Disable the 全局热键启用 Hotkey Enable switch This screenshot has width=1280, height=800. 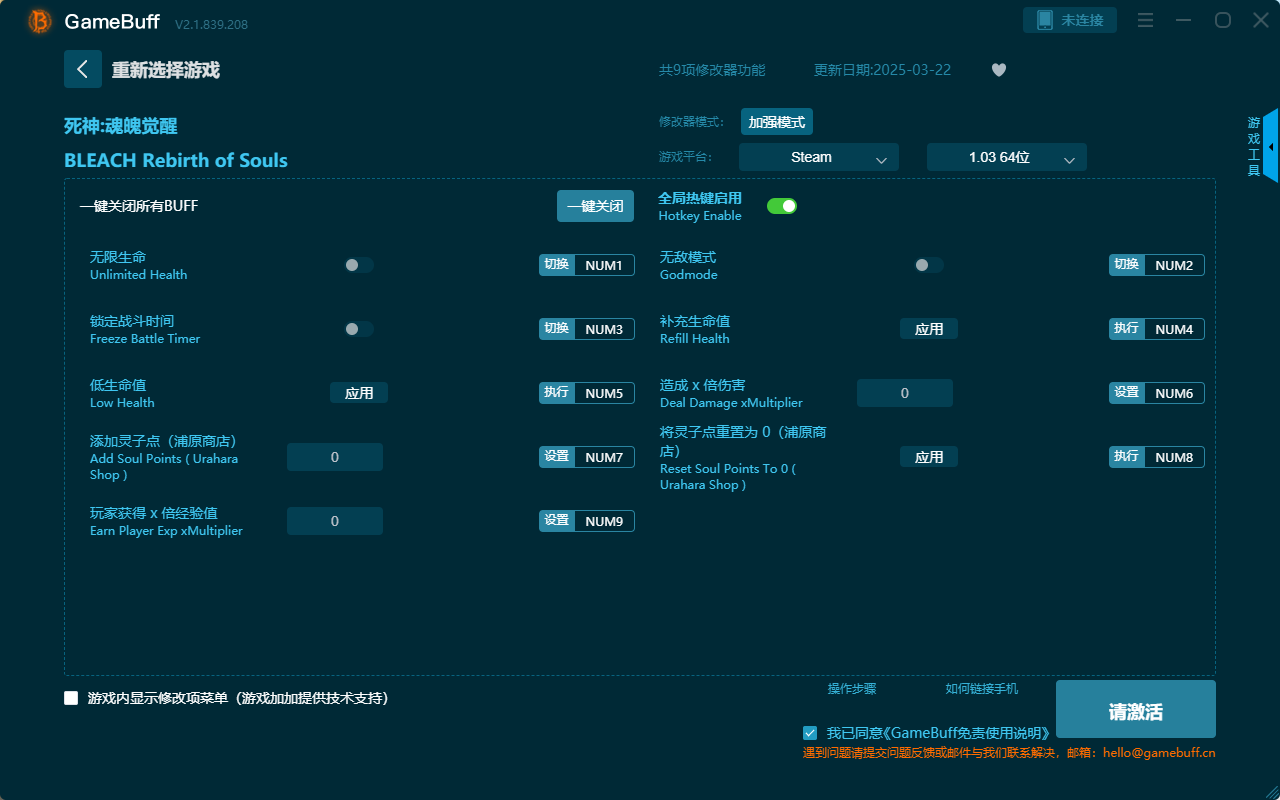coord(781,205)
